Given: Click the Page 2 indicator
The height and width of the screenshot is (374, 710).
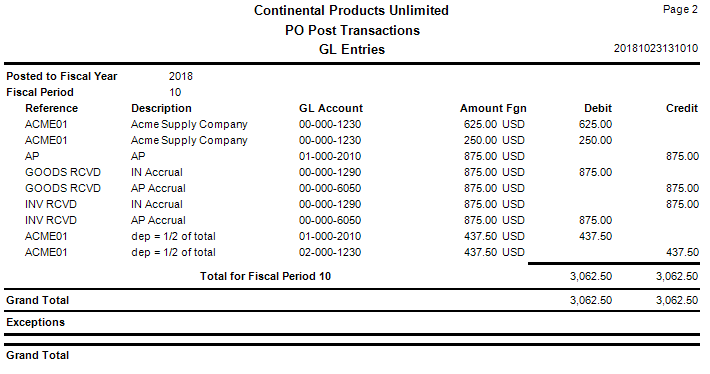Looking at the screenshot, I should click(x=680, y=10).
